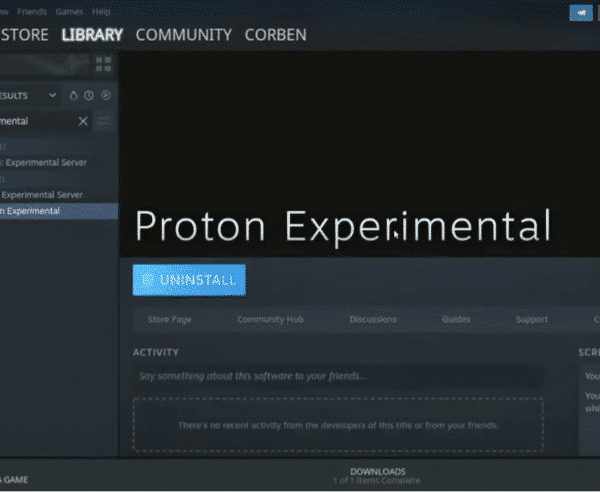Viewport: 600px width, 492px height.
Task: Click the activity status input field
Action: tap(338, 376)
